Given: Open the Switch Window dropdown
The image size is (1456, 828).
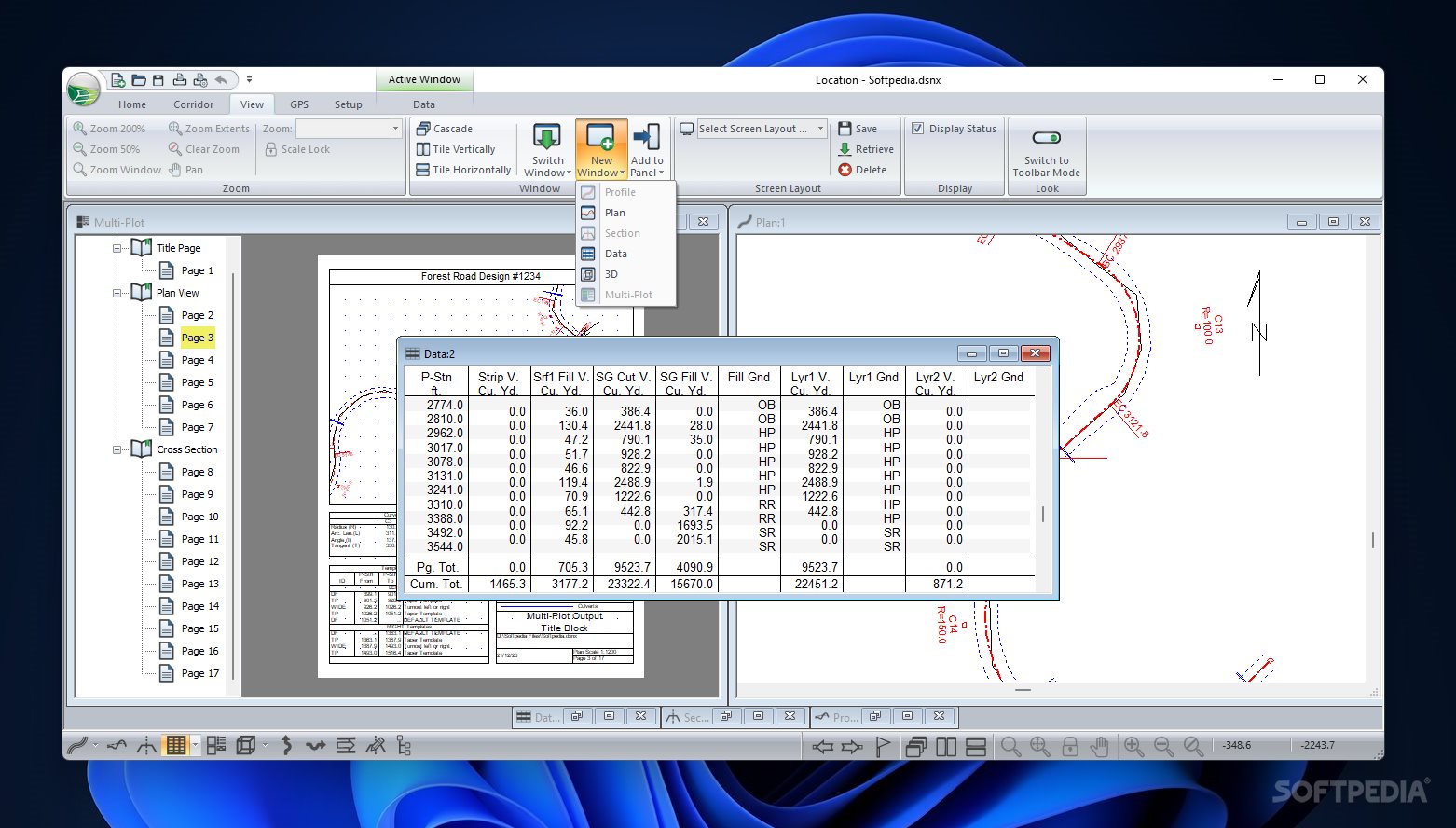Looking at the screenshot, I should click(x=547, y=151).
